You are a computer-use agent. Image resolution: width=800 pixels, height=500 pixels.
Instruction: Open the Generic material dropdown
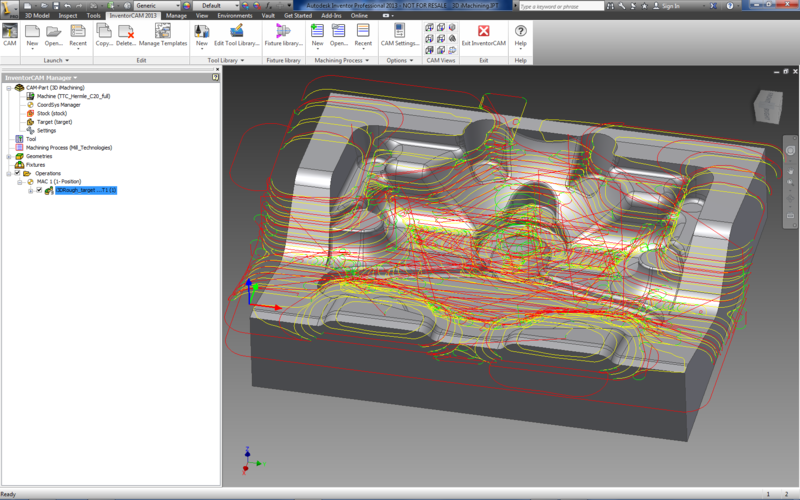click(x=158, y=5)
